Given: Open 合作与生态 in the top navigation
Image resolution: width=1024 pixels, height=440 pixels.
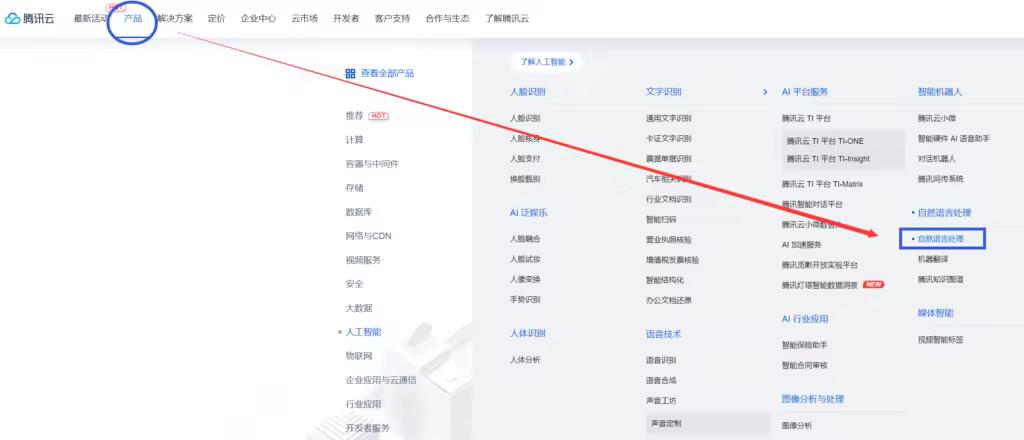Looking at the screenshot, I should (447, 18).
